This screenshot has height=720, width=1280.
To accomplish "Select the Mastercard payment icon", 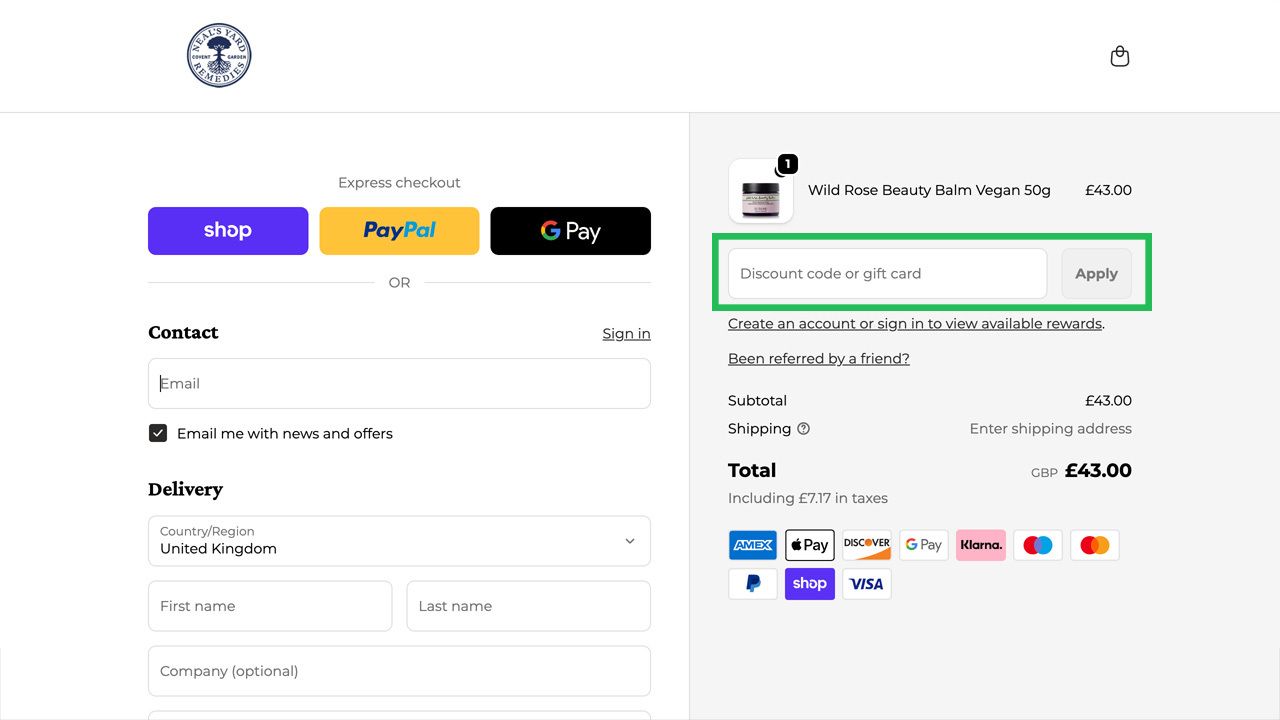I will [x=1094, y=544].
